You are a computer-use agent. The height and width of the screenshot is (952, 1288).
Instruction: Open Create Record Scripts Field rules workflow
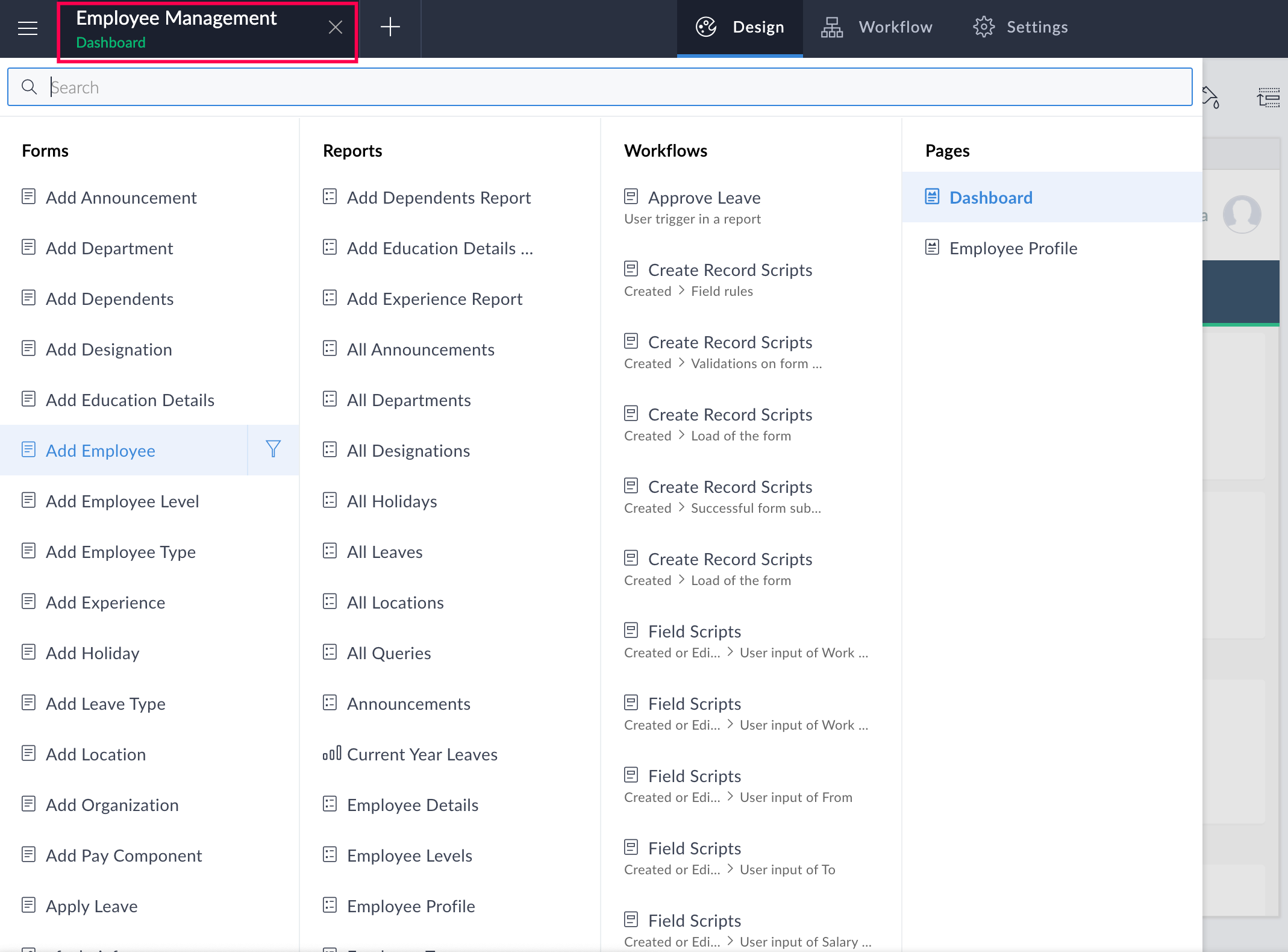point(730,270)
